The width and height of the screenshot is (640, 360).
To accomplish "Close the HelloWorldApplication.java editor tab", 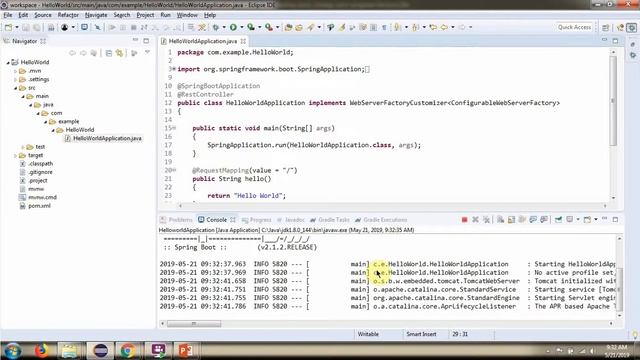I will coord(243,41).
